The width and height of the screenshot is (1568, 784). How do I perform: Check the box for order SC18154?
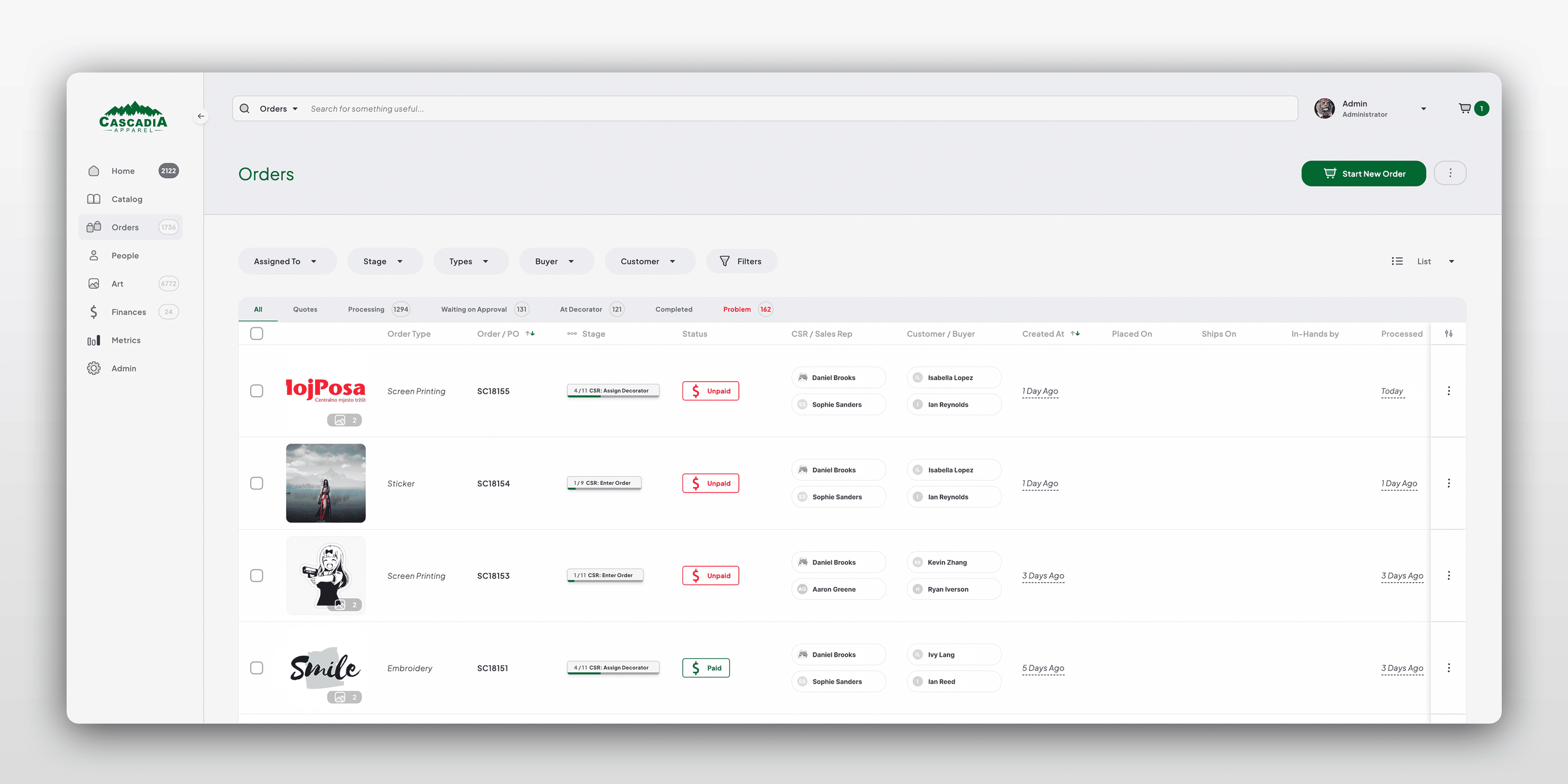257,483
